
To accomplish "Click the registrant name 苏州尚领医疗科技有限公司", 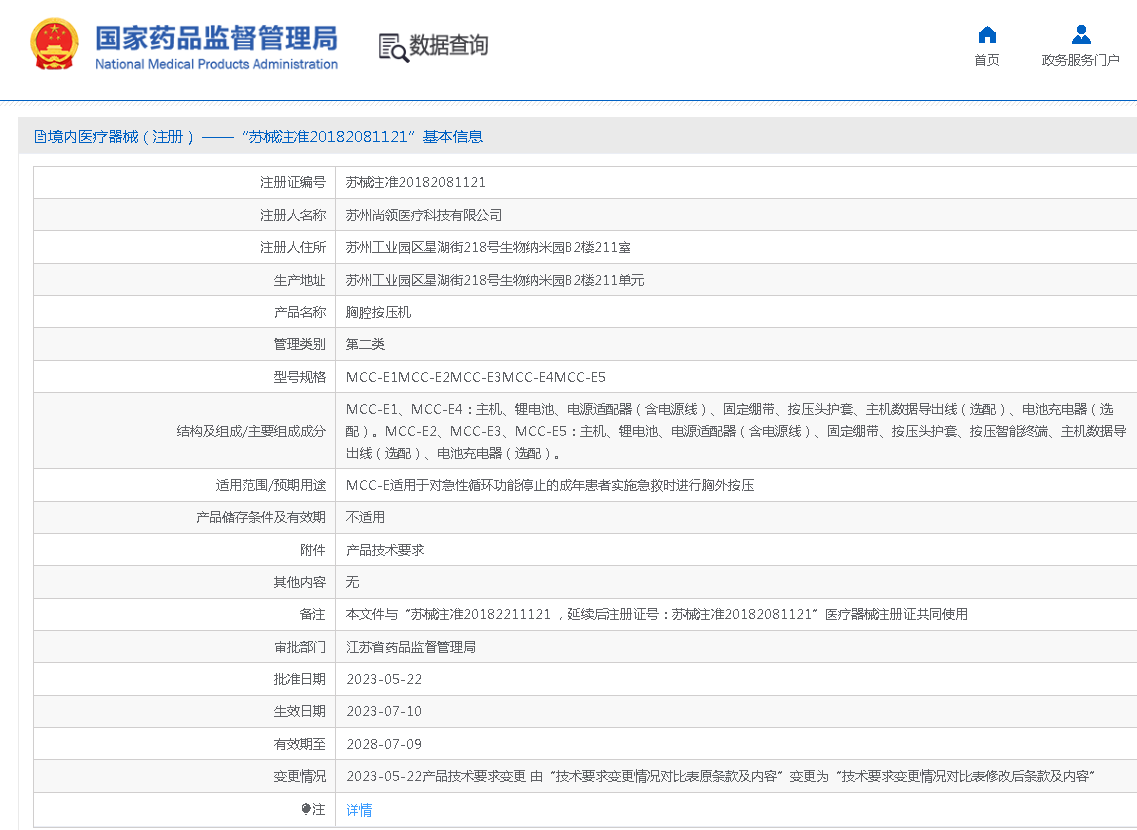I will 425,214.
